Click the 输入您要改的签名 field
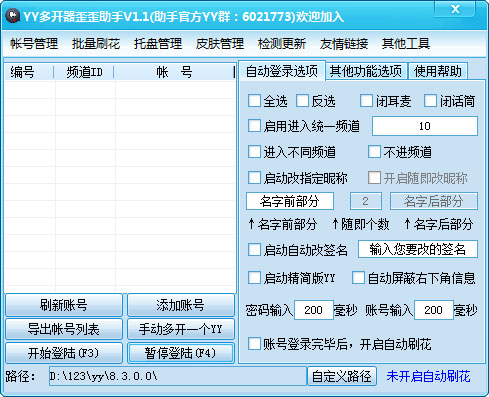The width and height of the screenshot is (489, 397). [418, 249]
